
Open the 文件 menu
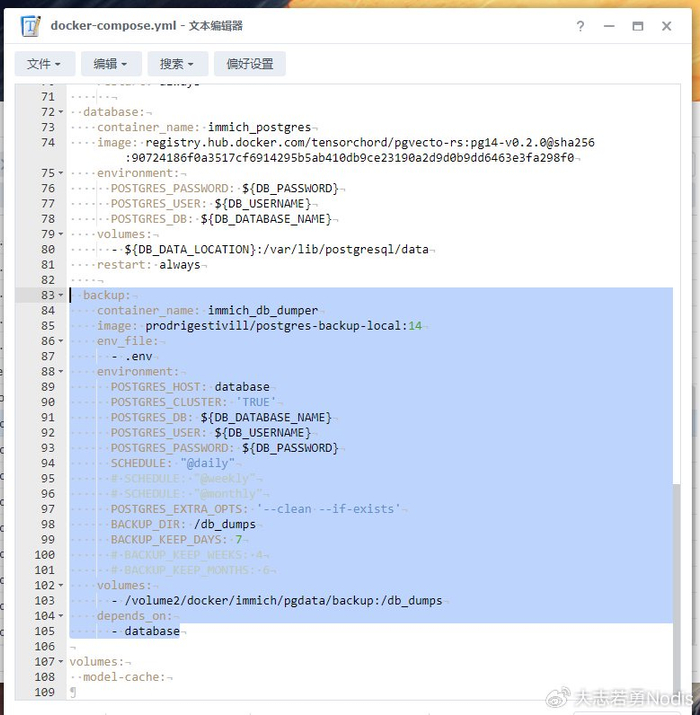44,64
